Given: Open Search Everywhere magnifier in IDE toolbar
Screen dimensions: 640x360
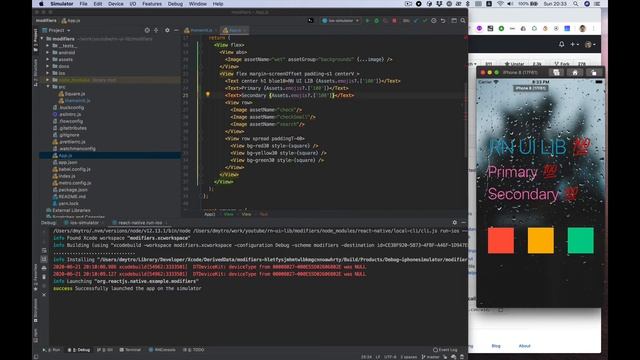Looking at the screenshot, I should (x=463, y=20).
